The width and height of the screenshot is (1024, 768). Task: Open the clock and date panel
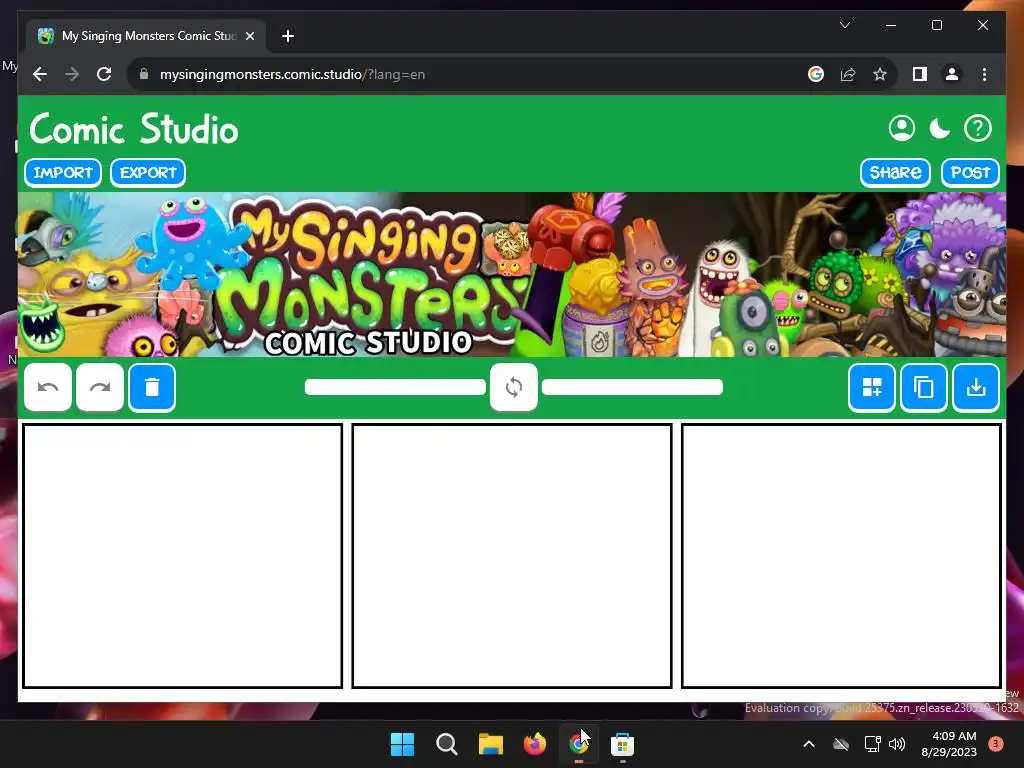pyautogui.click(x=949, y=744)
